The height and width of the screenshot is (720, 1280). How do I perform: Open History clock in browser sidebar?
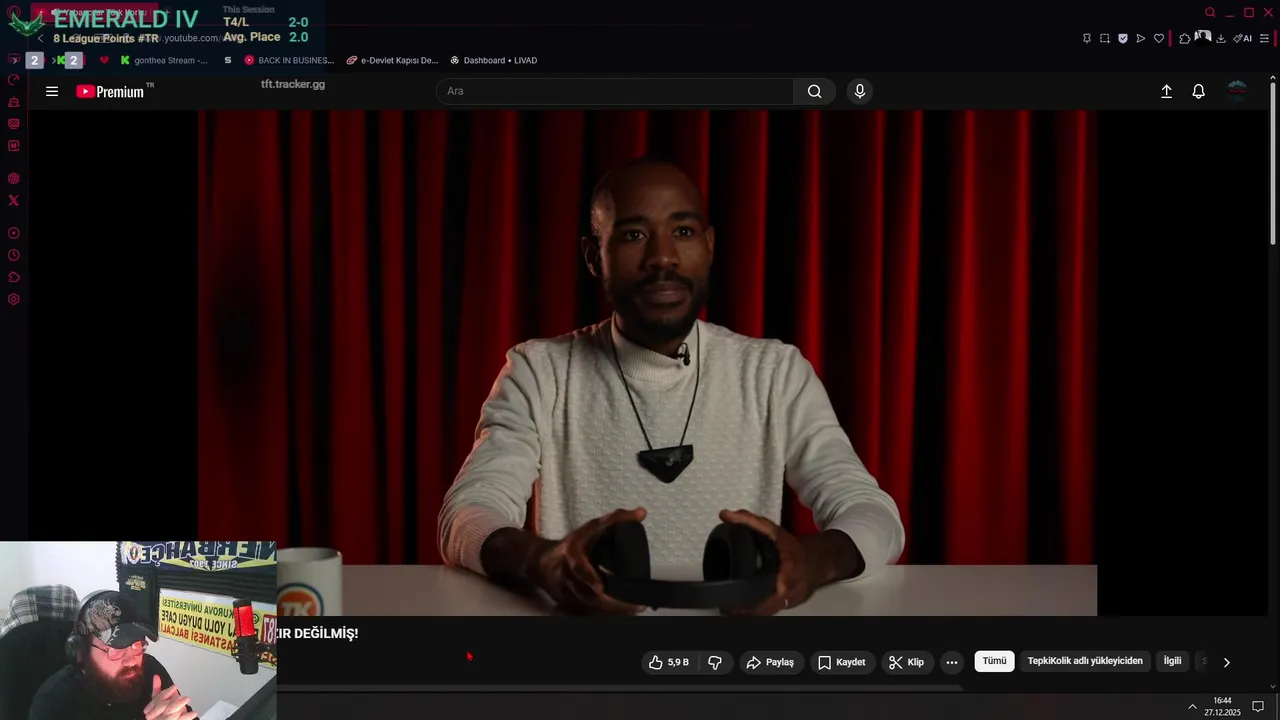point(14,255)
